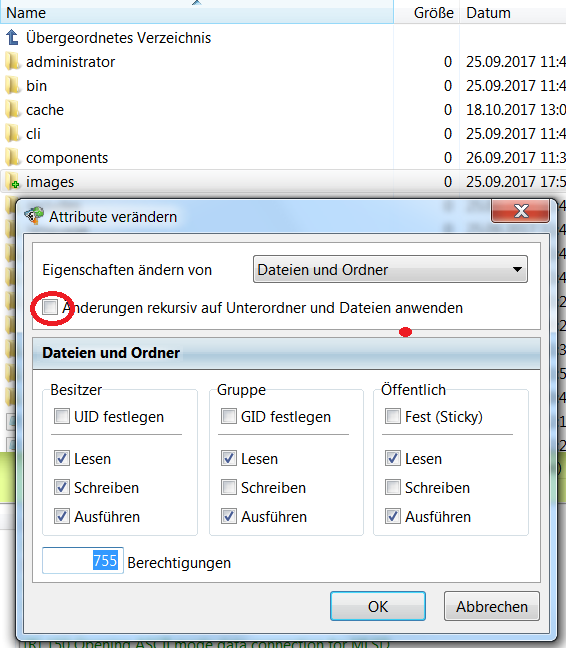Click the Name column header
Screen dimensions: 566x648
pyautogui.click(x=197, y=13)
